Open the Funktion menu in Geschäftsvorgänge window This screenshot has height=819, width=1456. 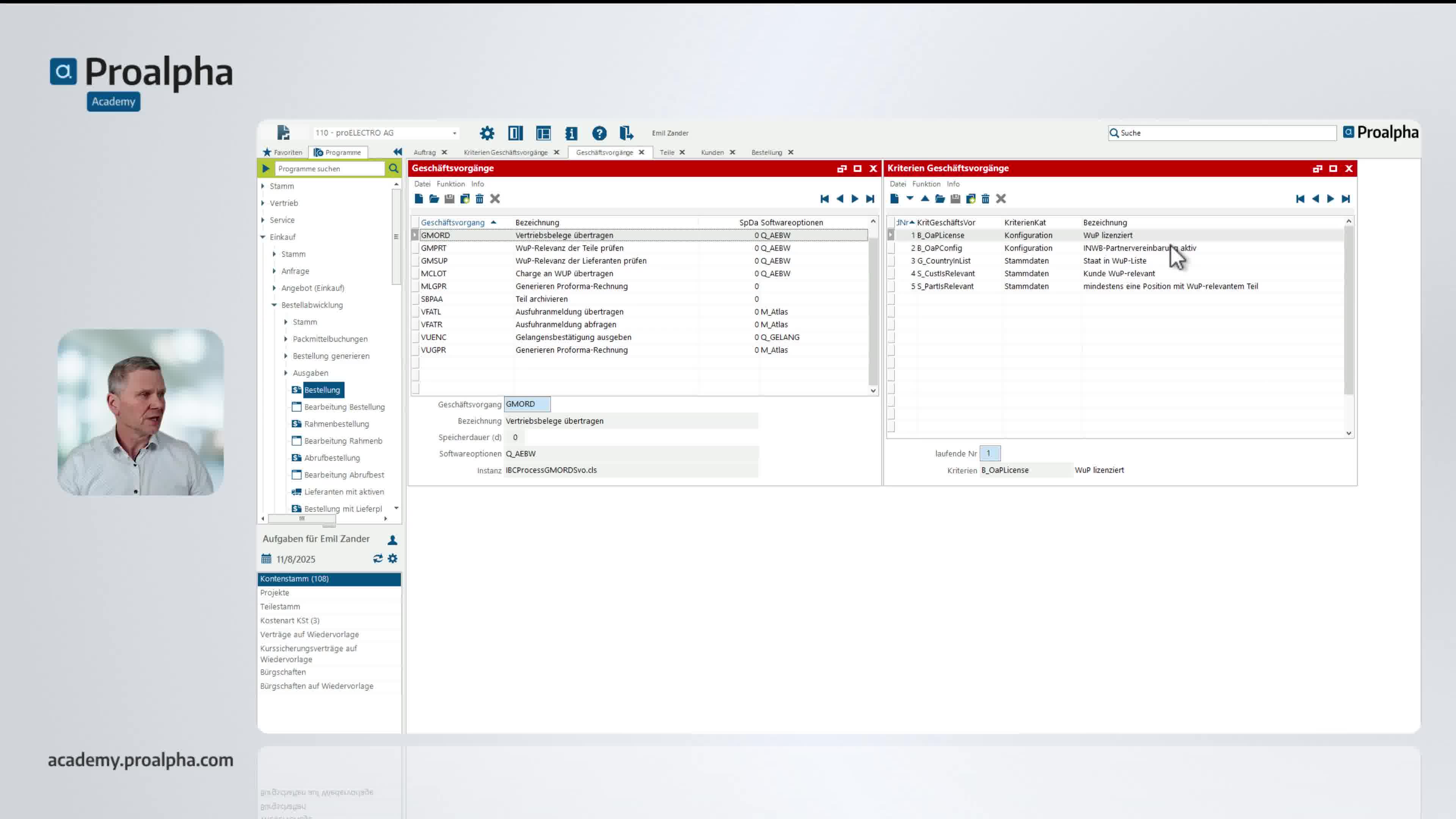[x=450, y=184]
